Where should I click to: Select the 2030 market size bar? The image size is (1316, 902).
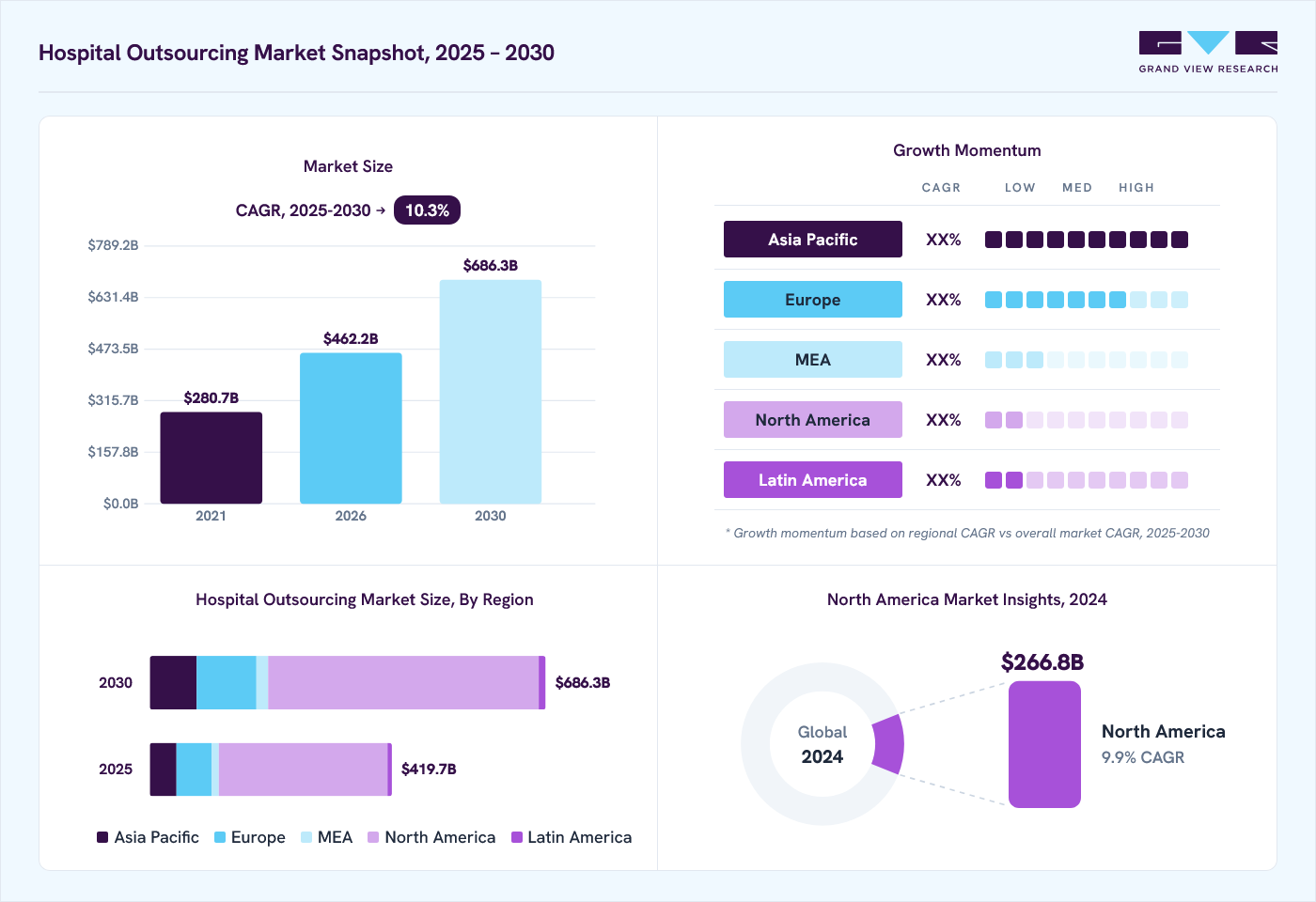pyautogui.click(x=491, y=392)
